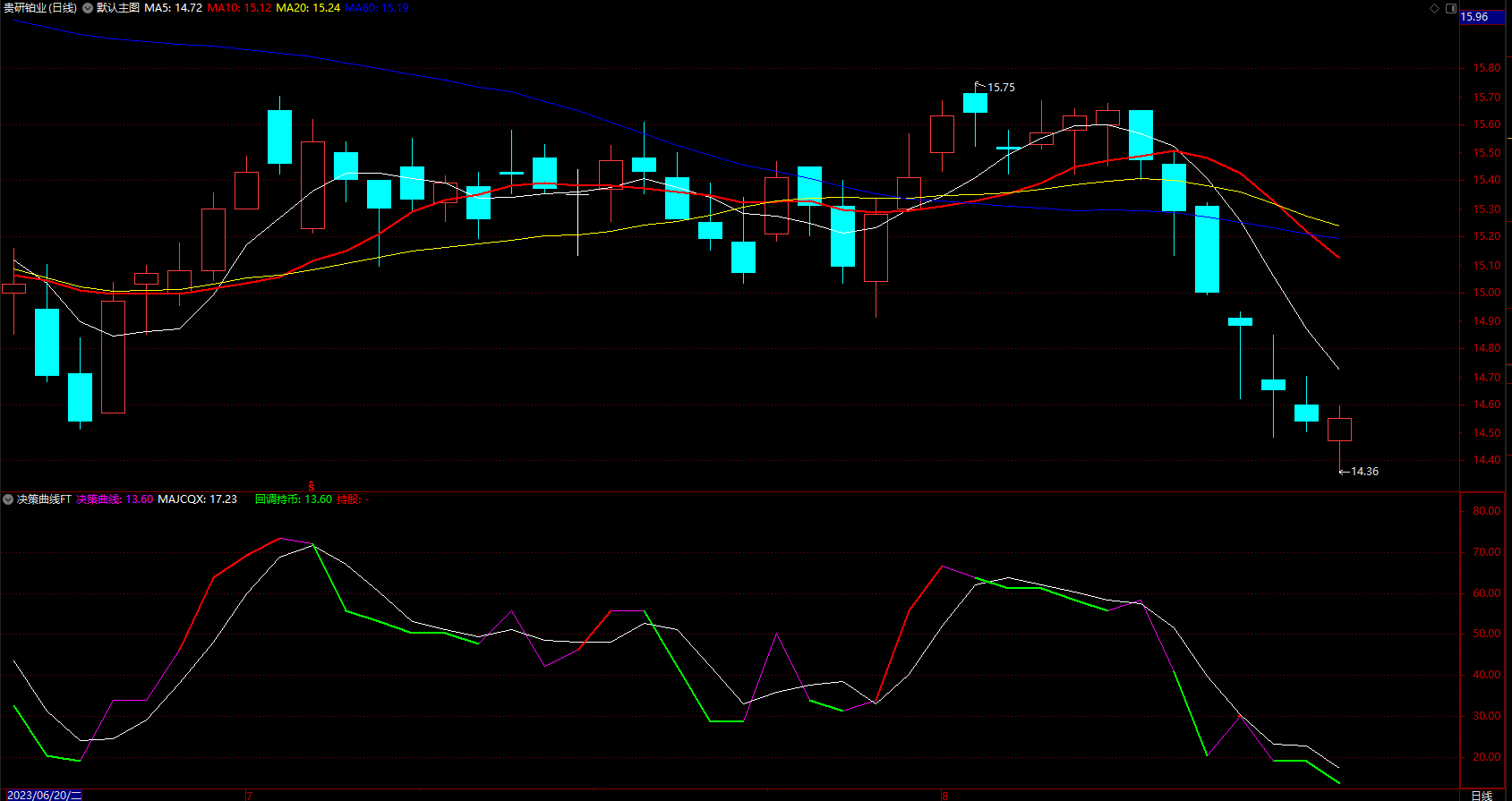Click the 默认主图 indicator label
The width and height of the screenshot is (1512, 801).
pos(118,8)
